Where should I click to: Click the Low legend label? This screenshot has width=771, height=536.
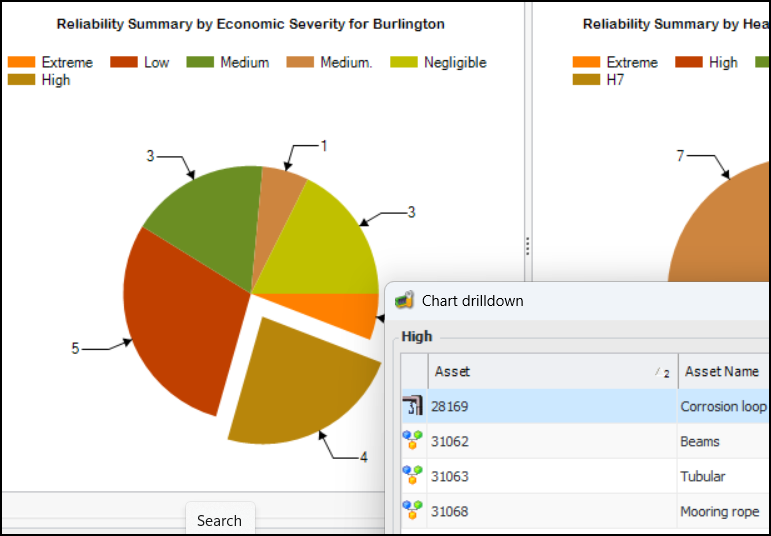pos(156,62)
